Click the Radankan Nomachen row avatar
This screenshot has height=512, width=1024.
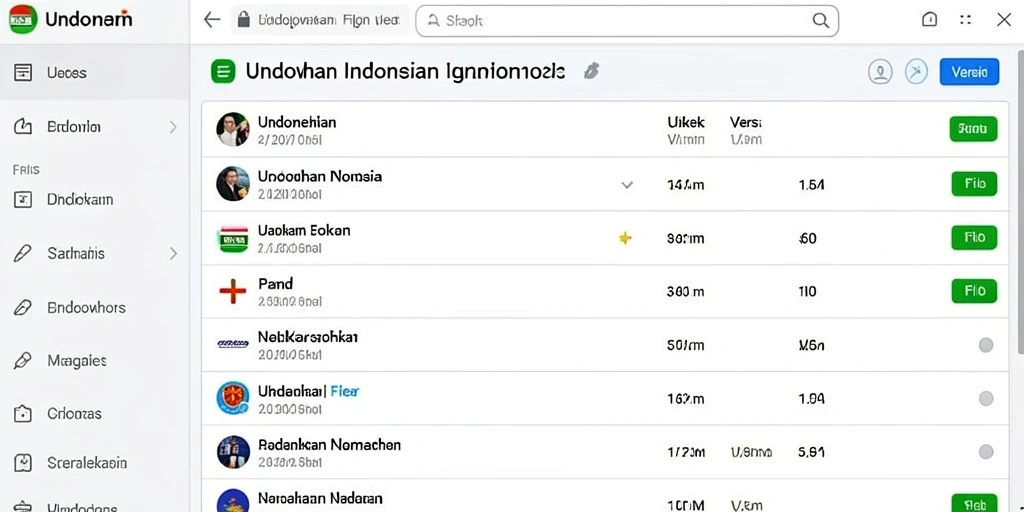(232, 452)
